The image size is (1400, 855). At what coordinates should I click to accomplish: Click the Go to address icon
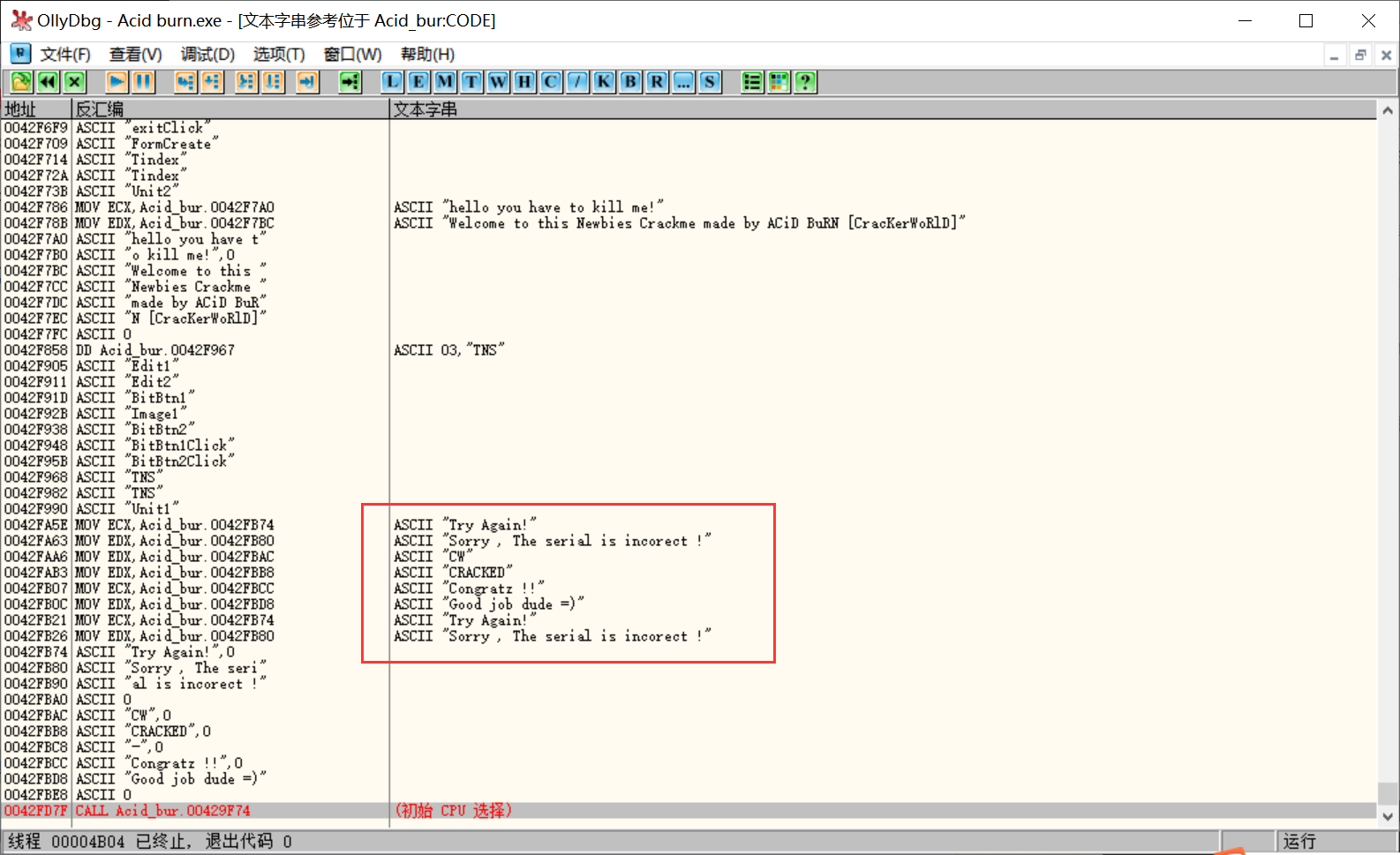[350, 82]
